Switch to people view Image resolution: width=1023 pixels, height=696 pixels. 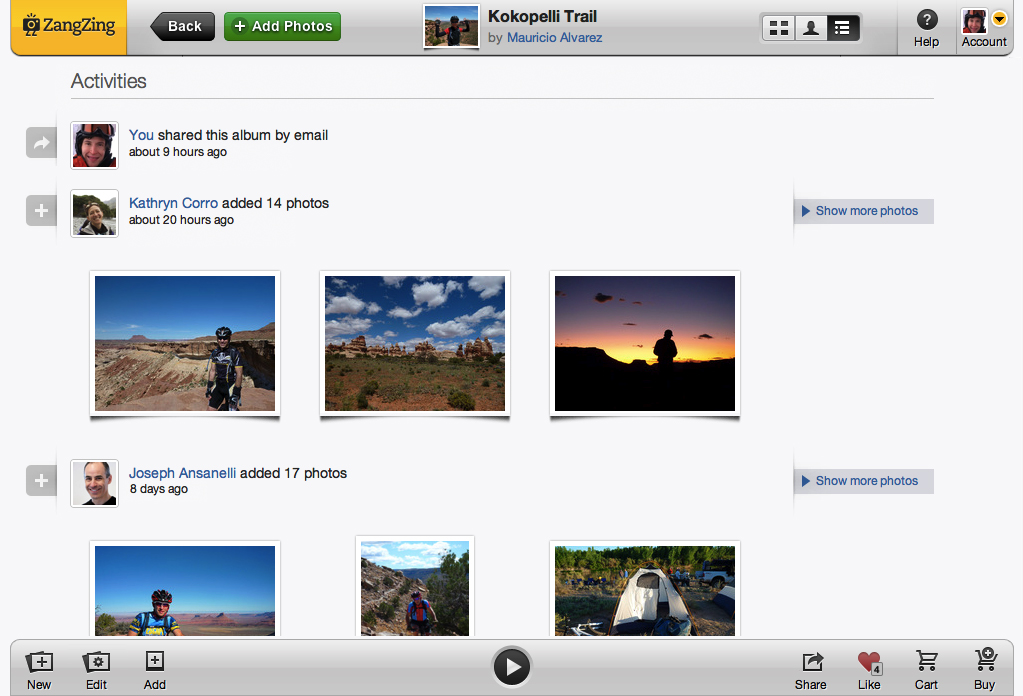click(x=811, y=28)
